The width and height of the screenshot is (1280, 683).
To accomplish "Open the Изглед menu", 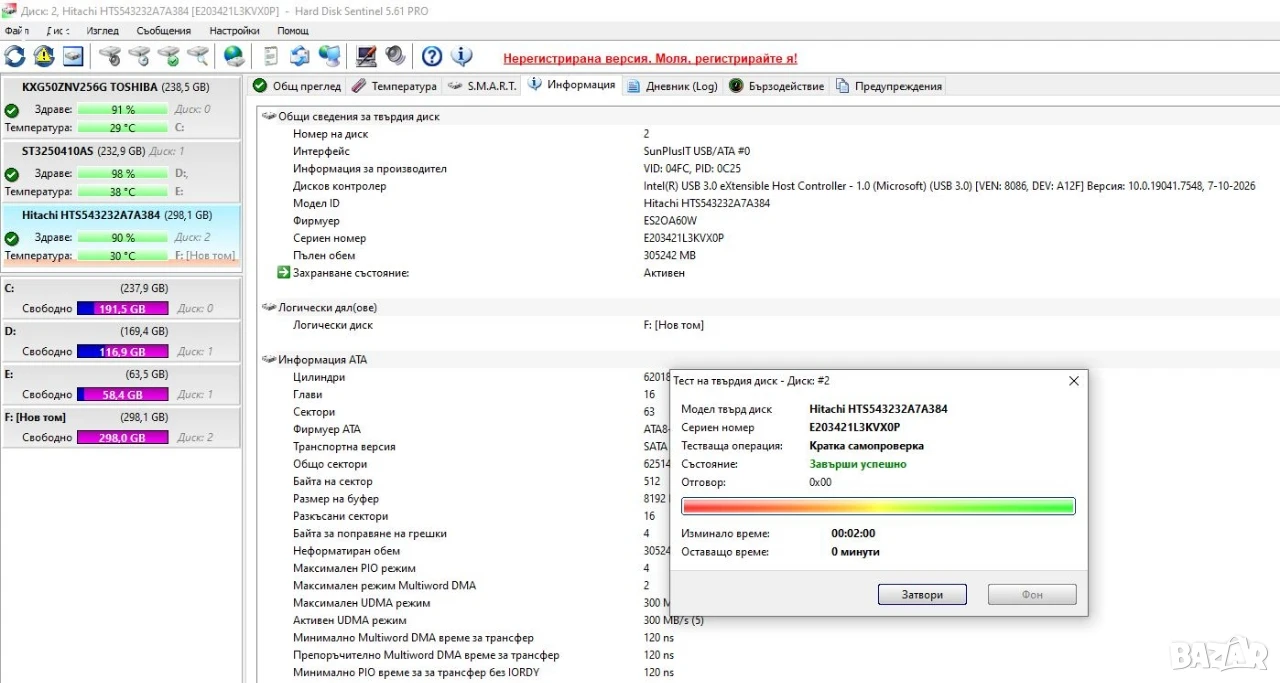I will [x=102, y=31].
